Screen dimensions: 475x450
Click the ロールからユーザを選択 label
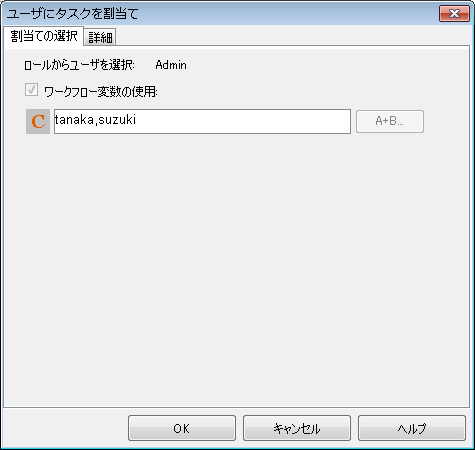tap(79, 65)
